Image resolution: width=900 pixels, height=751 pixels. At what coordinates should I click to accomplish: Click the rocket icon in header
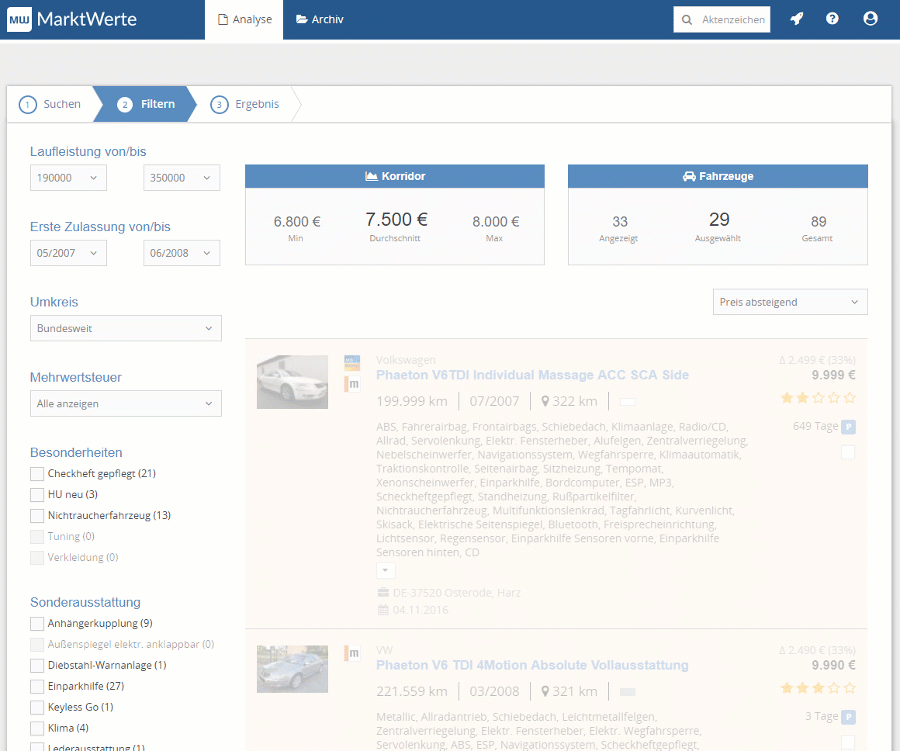(x=797, y=19)
